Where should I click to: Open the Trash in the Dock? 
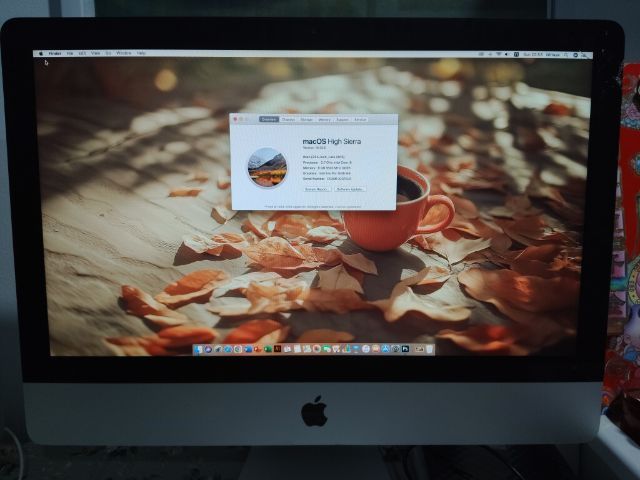point(429,349)
